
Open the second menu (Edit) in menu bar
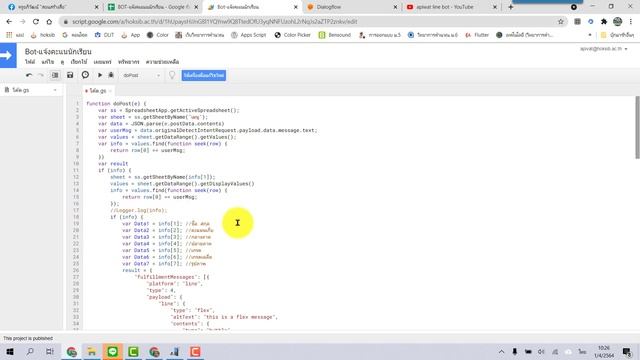pos(48,62)
